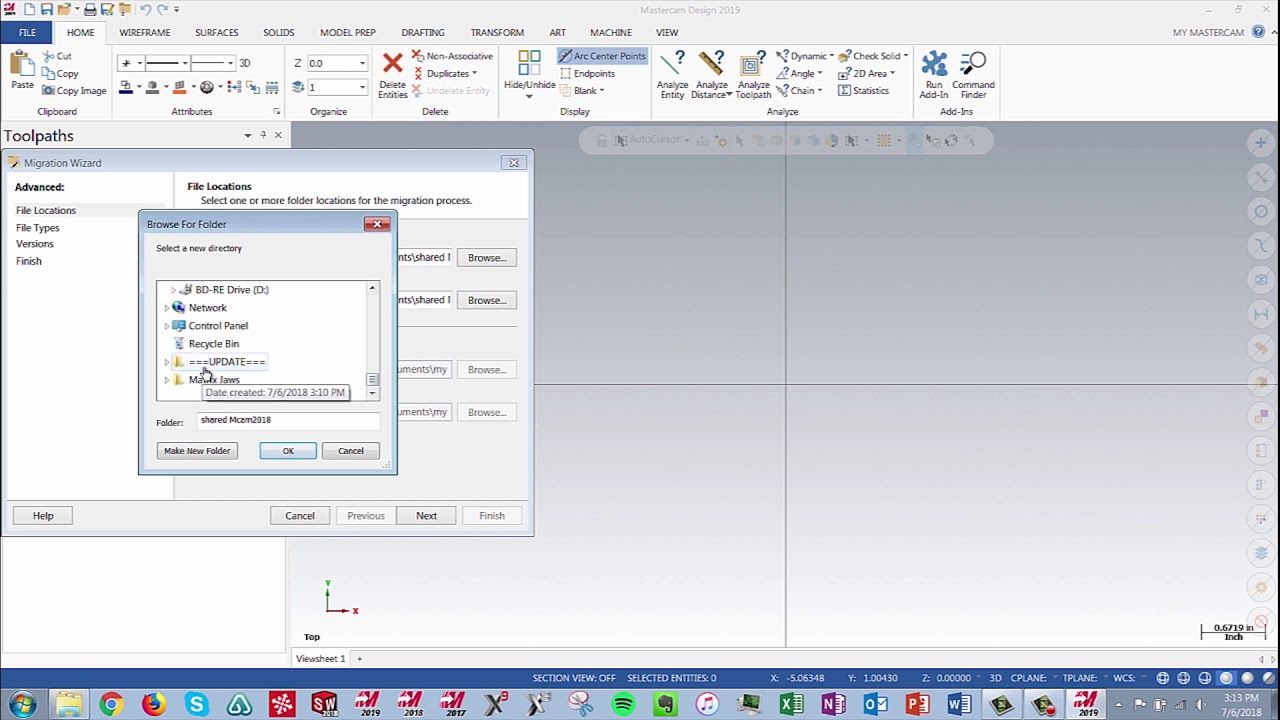1280x720 pixels.
Task: Click Next in Migration Wizard
Action: tap(426, 516)
